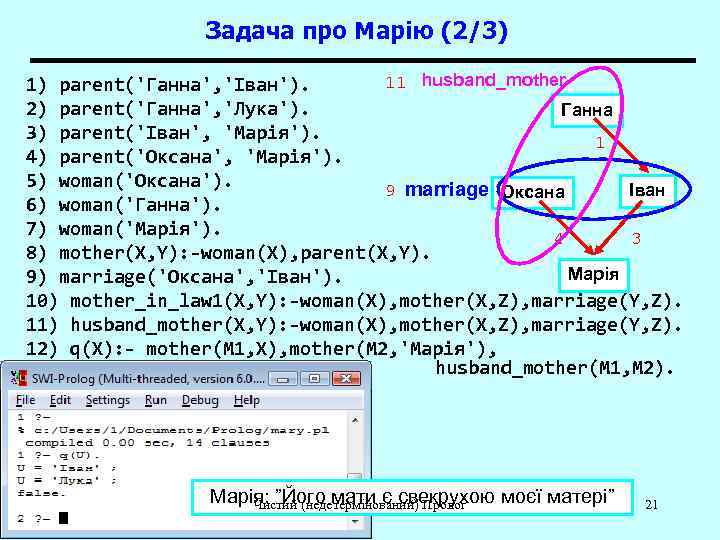Viewport: 720px width, 540px height.
Task: Click line 7 woman('Марія')
Action: coord(124,229)
